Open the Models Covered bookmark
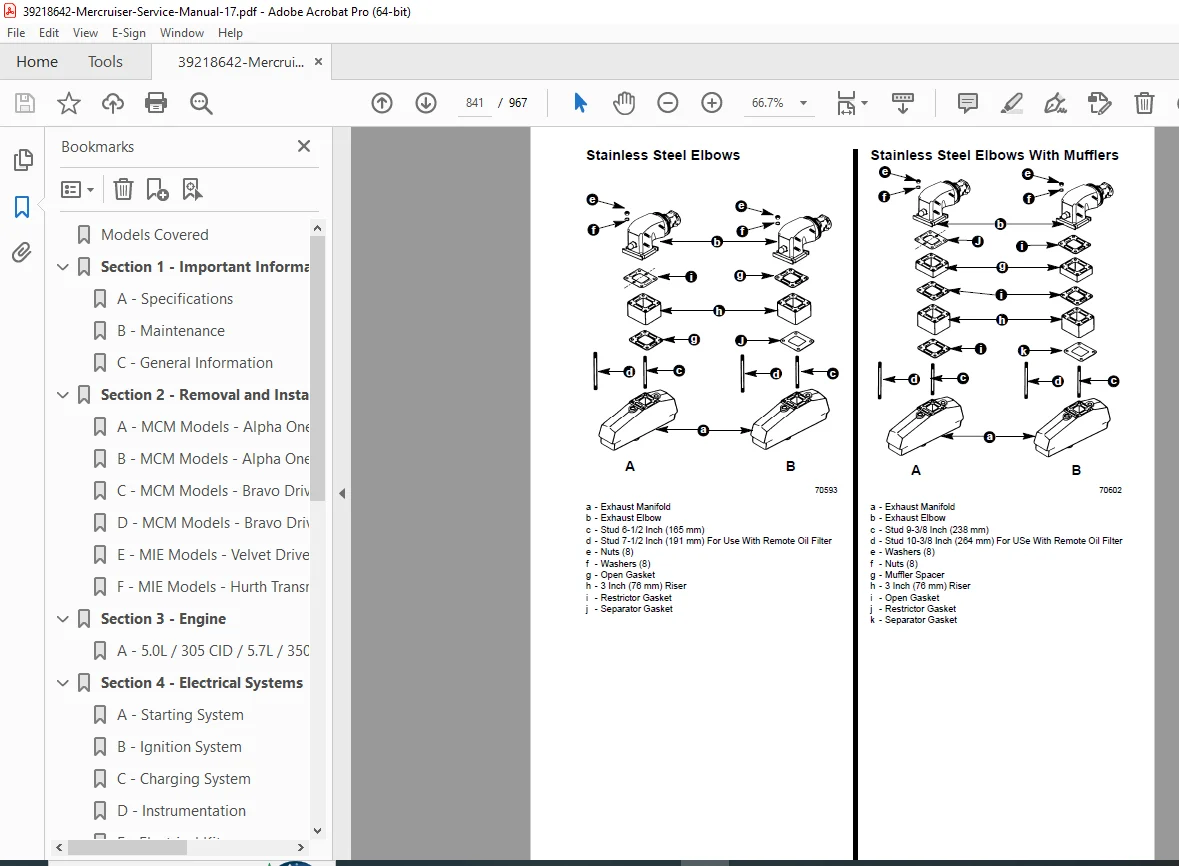 point(154,235)
